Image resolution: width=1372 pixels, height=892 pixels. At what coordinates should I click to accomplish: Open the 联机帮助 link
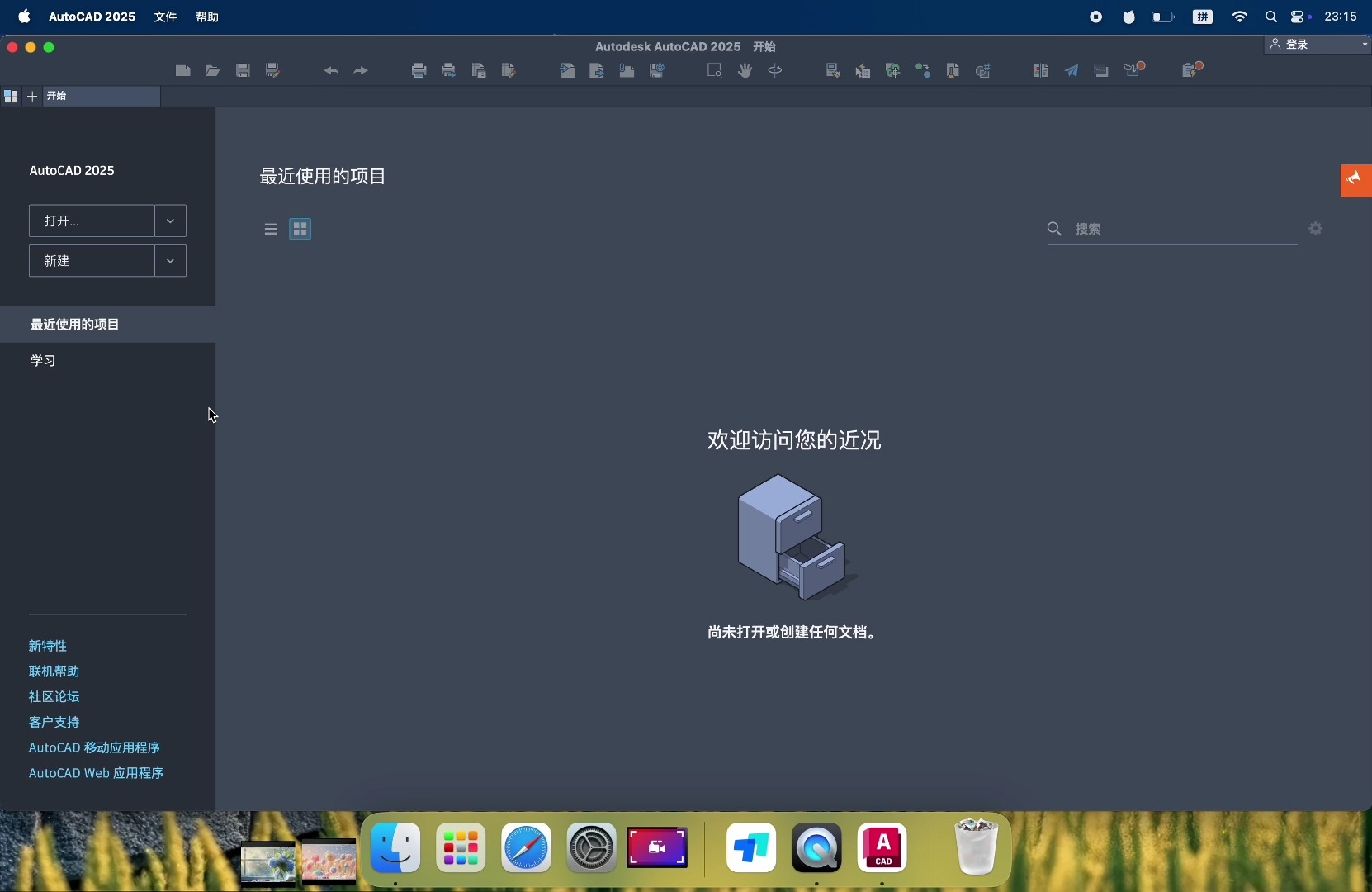[x=54, y=671]
